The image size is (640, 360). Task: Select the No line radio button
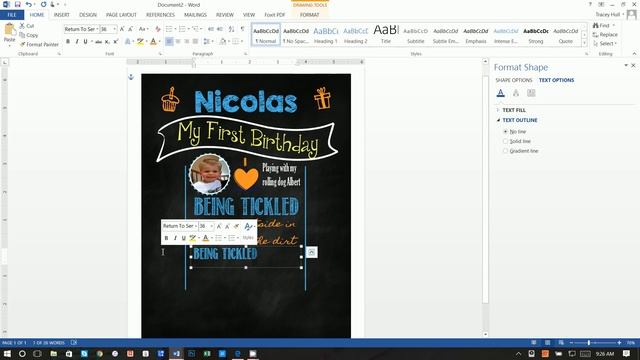point(505,131)
